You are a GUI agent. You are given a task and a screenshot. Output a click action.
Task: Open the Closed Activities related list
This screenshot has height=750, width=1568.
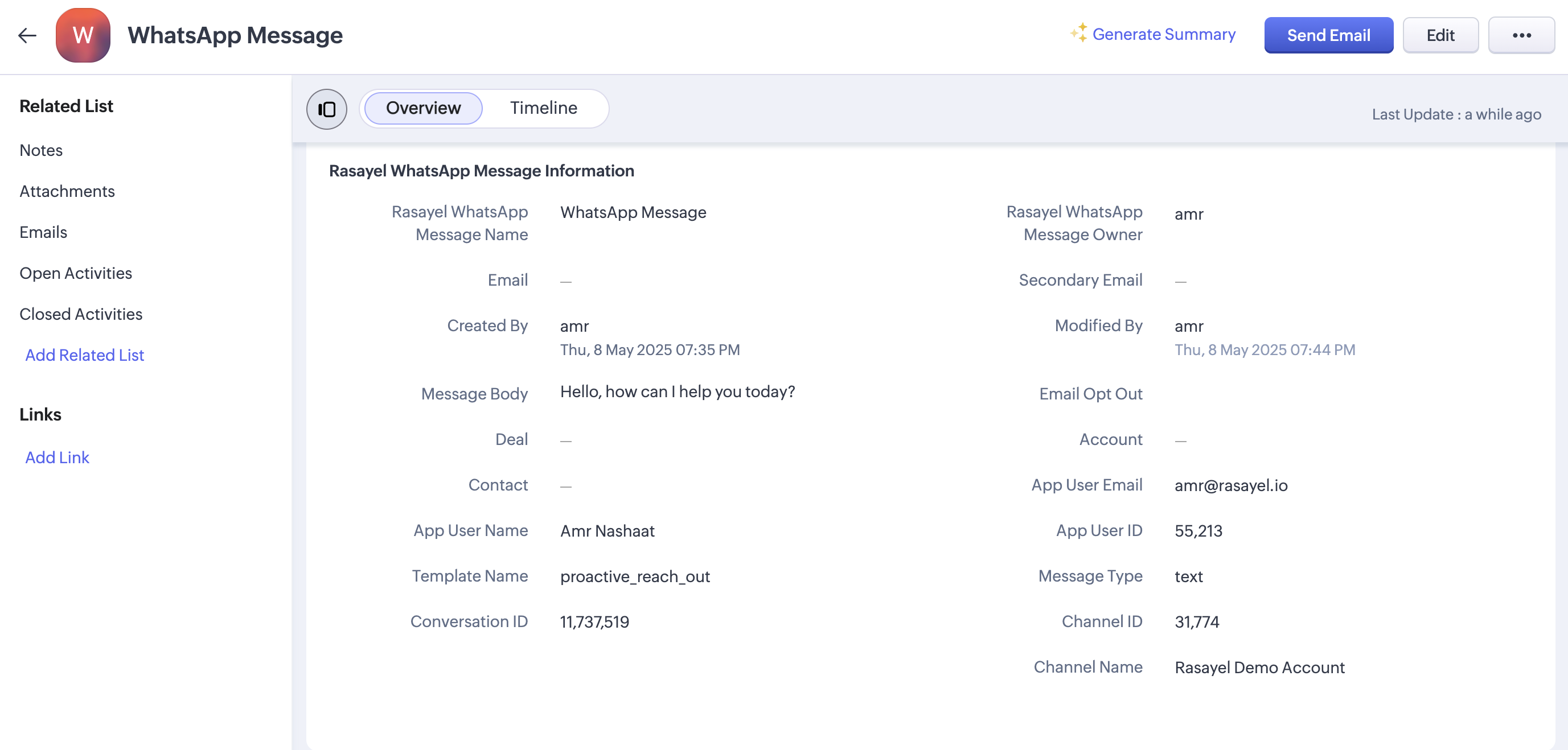[x=81, y=314]
